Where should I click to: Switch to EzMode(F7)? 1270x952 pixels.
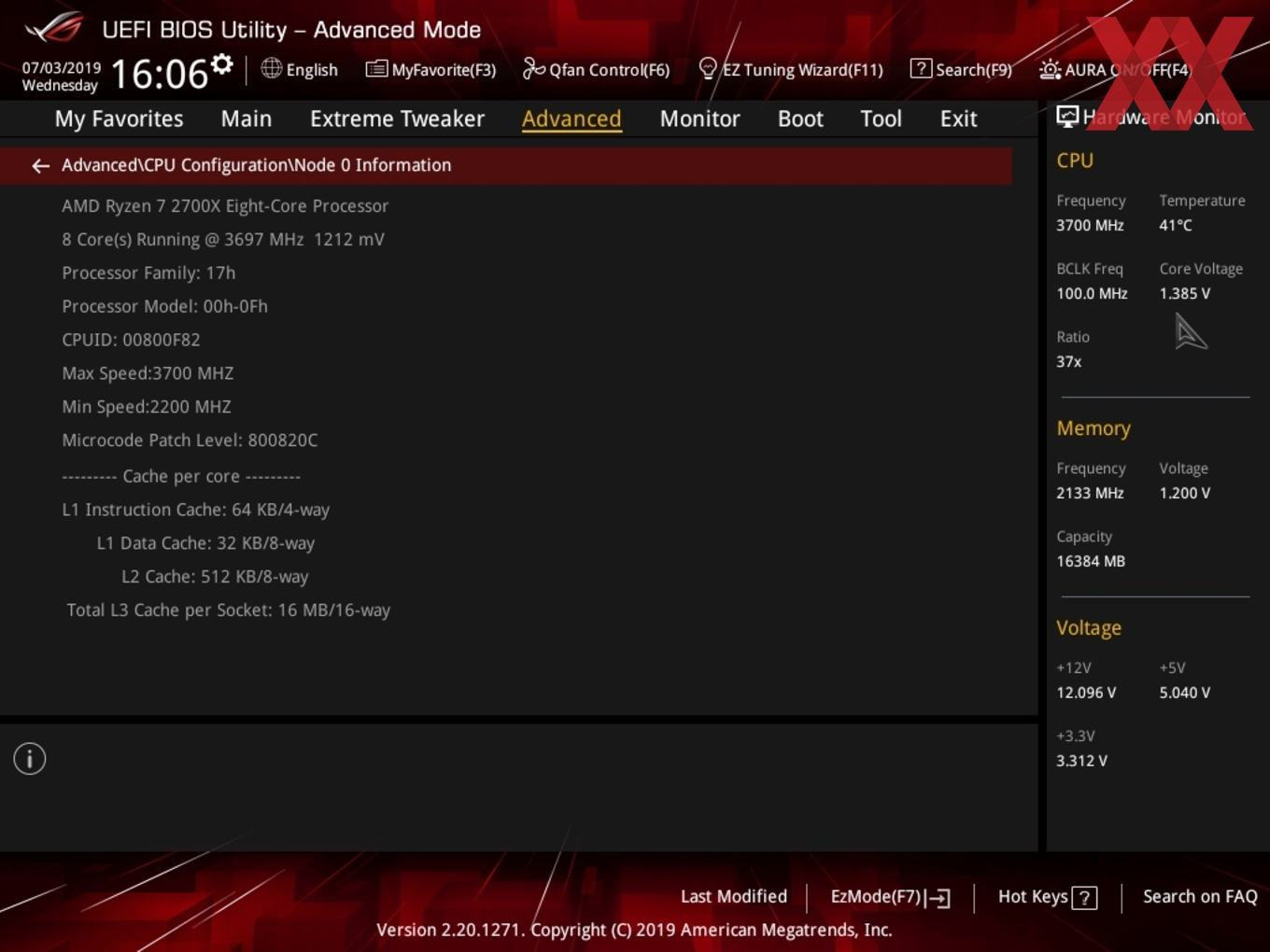click(890, 897)
